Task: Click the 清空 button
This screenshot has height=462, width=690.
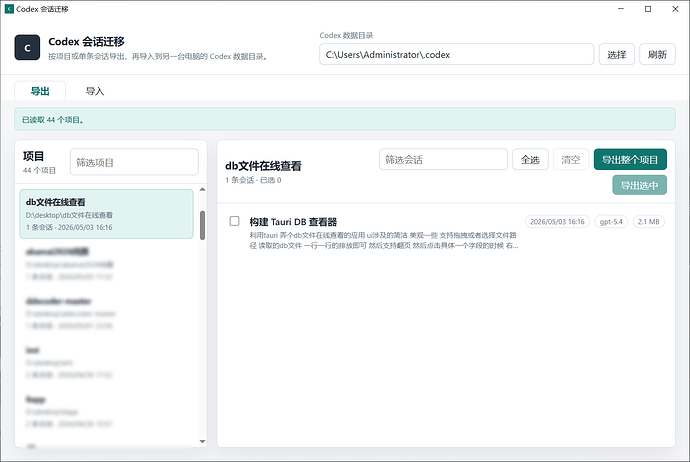Action: (x=571, y=160)
